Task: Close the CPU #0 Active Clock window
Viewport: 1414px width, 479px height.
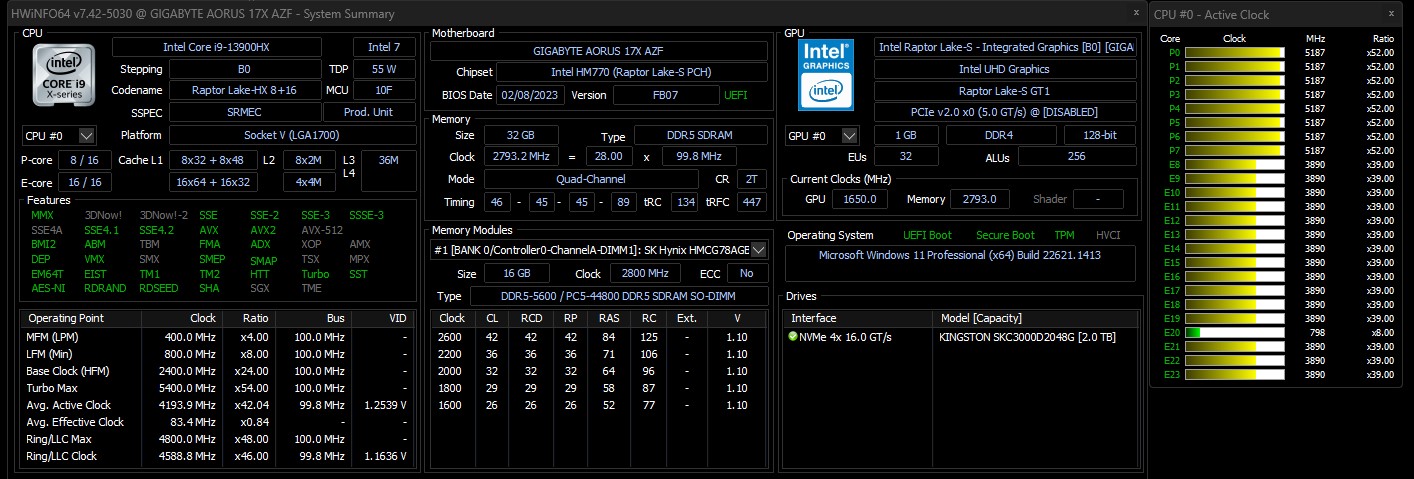Action: click(1392, 12)
